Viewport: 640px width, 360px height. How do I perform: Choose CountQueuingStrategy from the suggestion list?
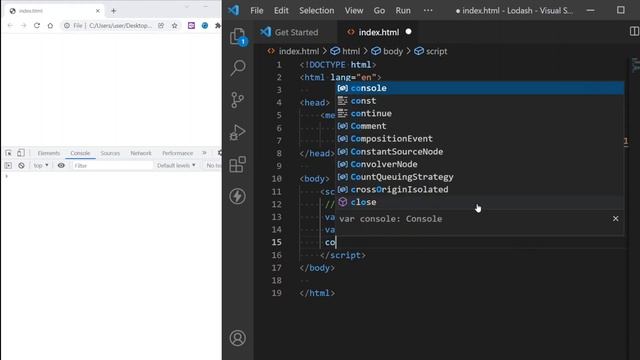click(480, 177)
